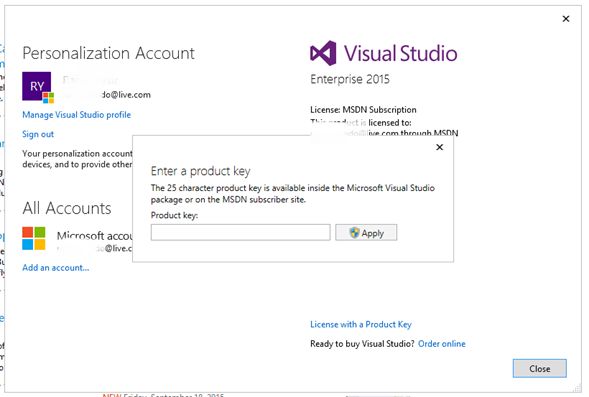
Task: Close the Enter a product key dialog
Action: (439, 147)
